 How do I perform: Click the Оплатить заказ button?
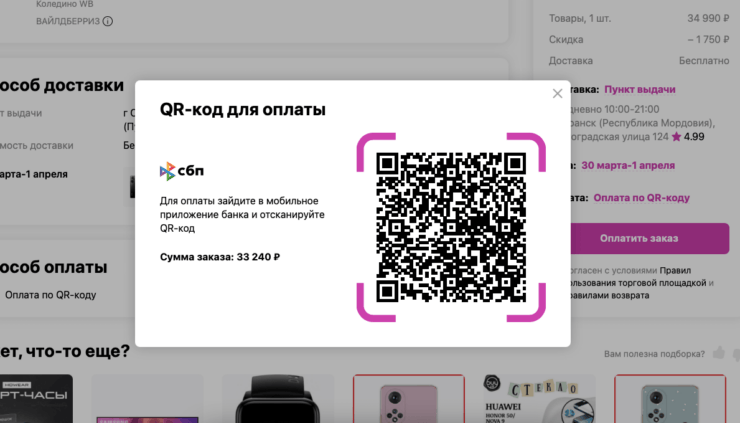point(650,238)
